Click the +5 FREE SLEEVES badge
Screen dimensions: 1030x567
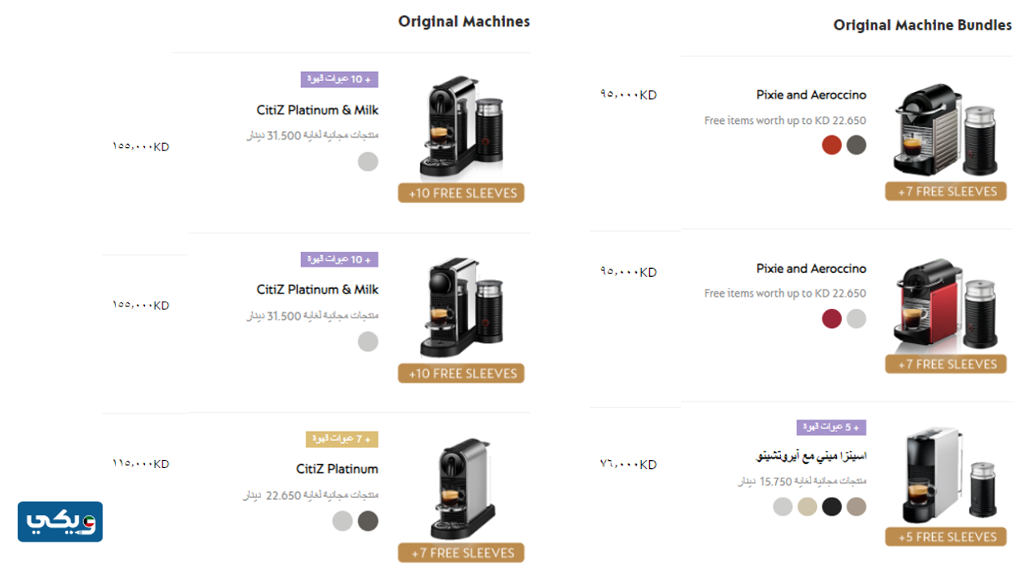tap(945, 537)
